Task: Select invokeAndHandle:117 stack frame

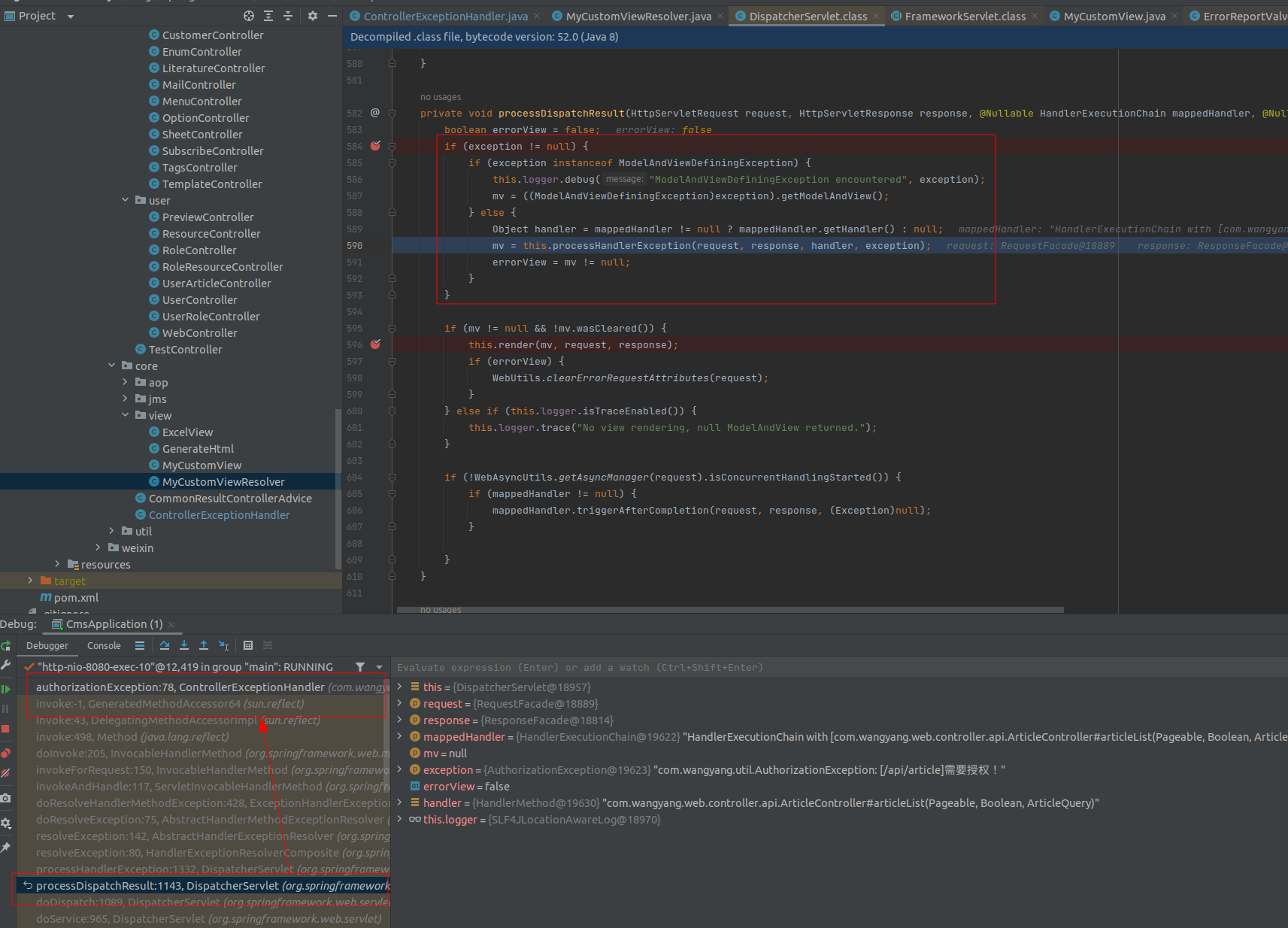Action: click(203, 786)
